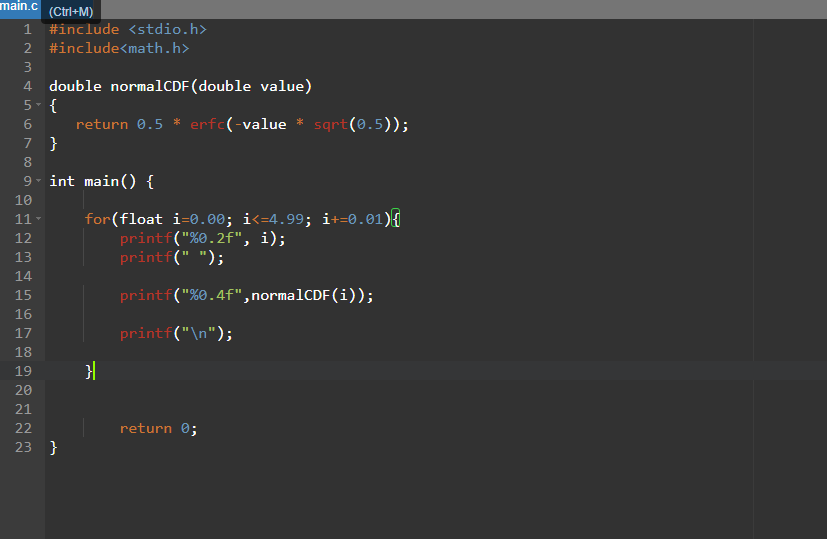Click the 'erfc' function call on line 6
827x539 pixels.
(207, 124)
